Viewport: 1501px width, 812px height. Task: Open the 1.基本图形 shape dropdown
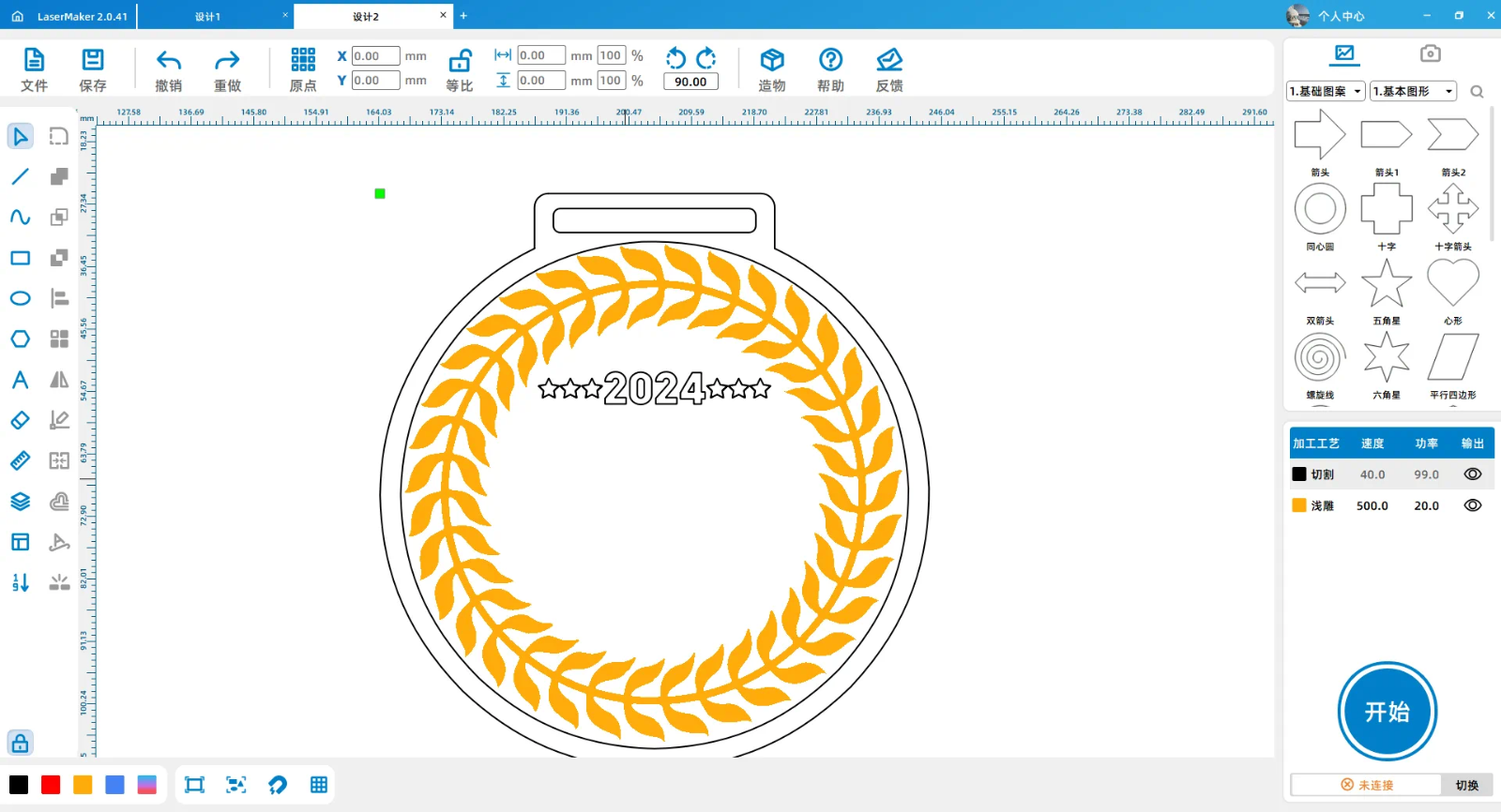pyautogui.click(x=1413, y=91)
